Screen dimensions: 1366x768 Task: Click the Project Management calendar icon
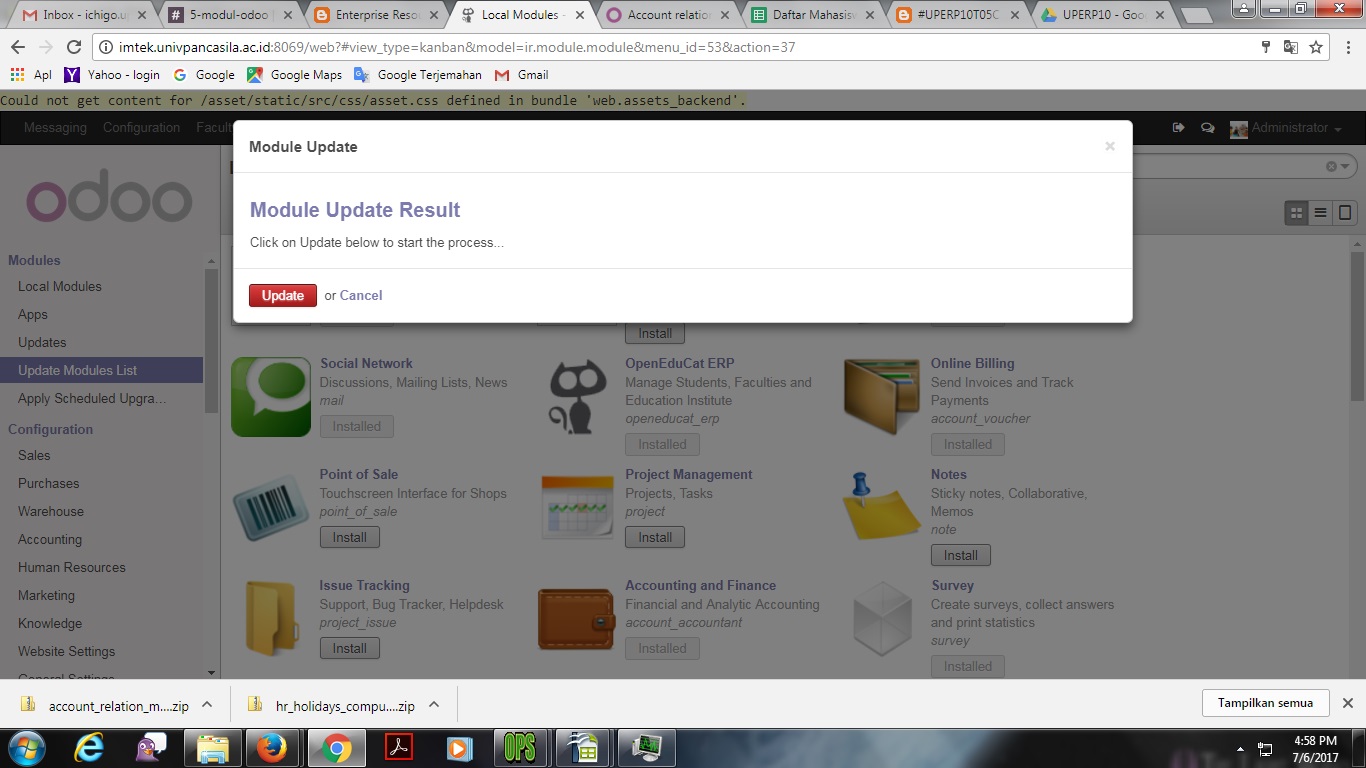coord(576,508)
